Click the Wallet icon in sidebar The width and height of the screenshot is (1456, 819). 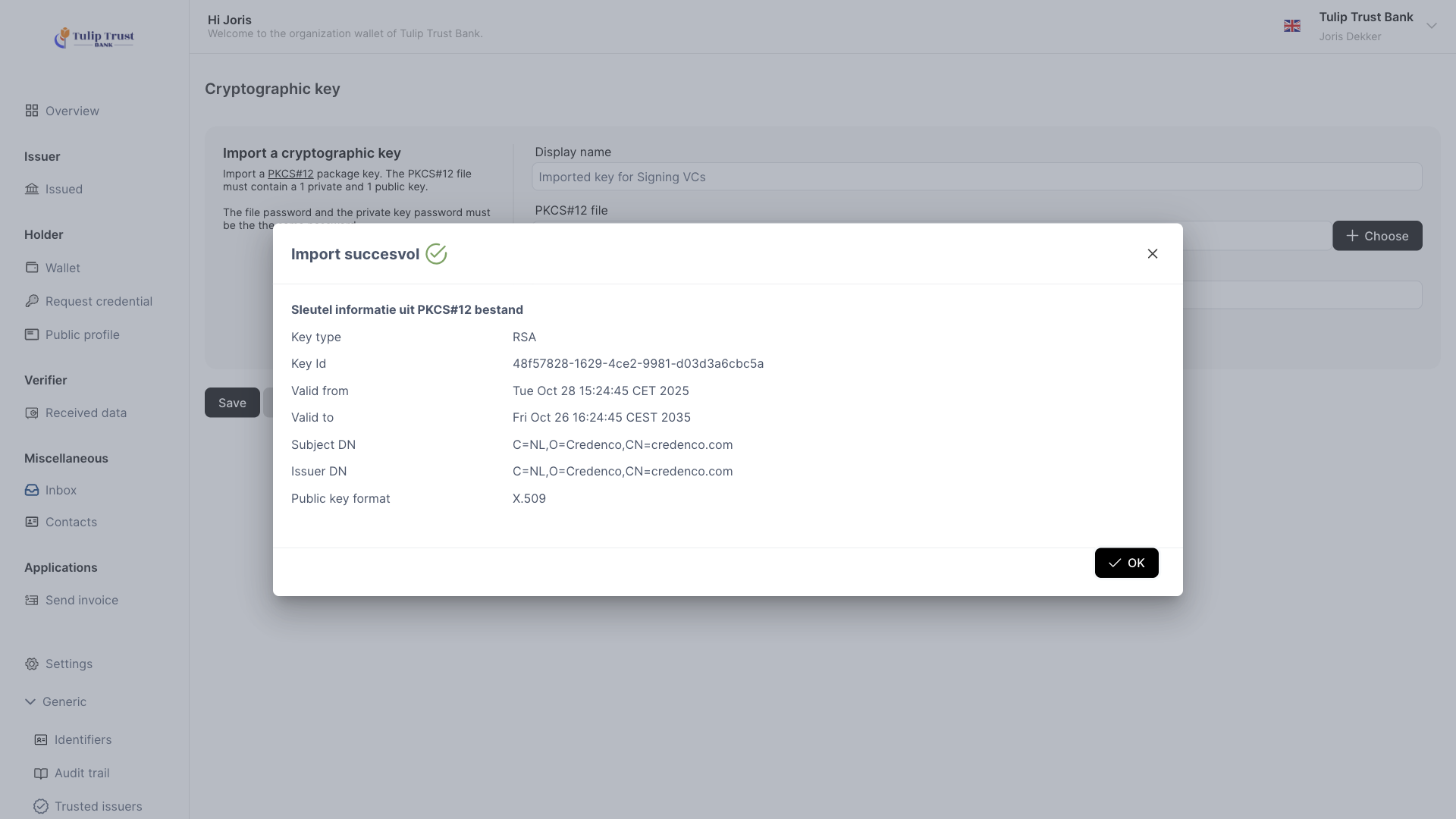(31, 268)
